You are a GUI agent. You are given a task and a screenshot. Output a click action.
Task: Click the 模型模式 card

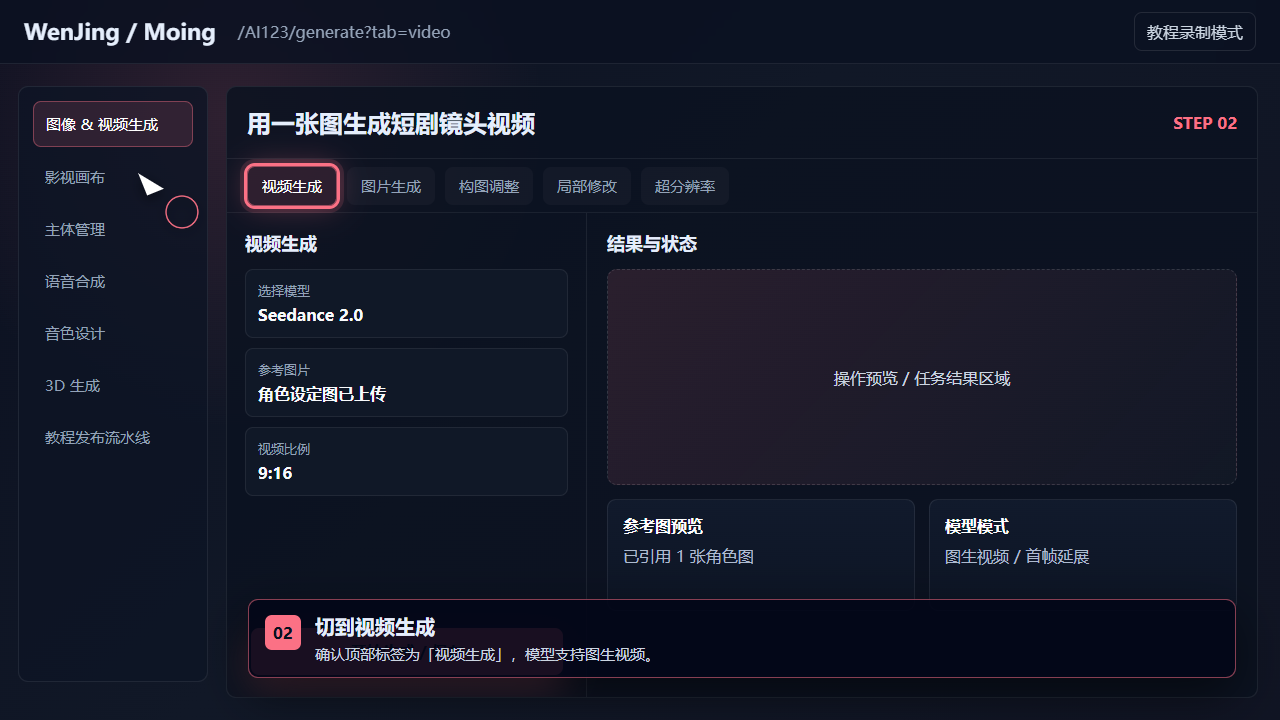(1083, 549)
